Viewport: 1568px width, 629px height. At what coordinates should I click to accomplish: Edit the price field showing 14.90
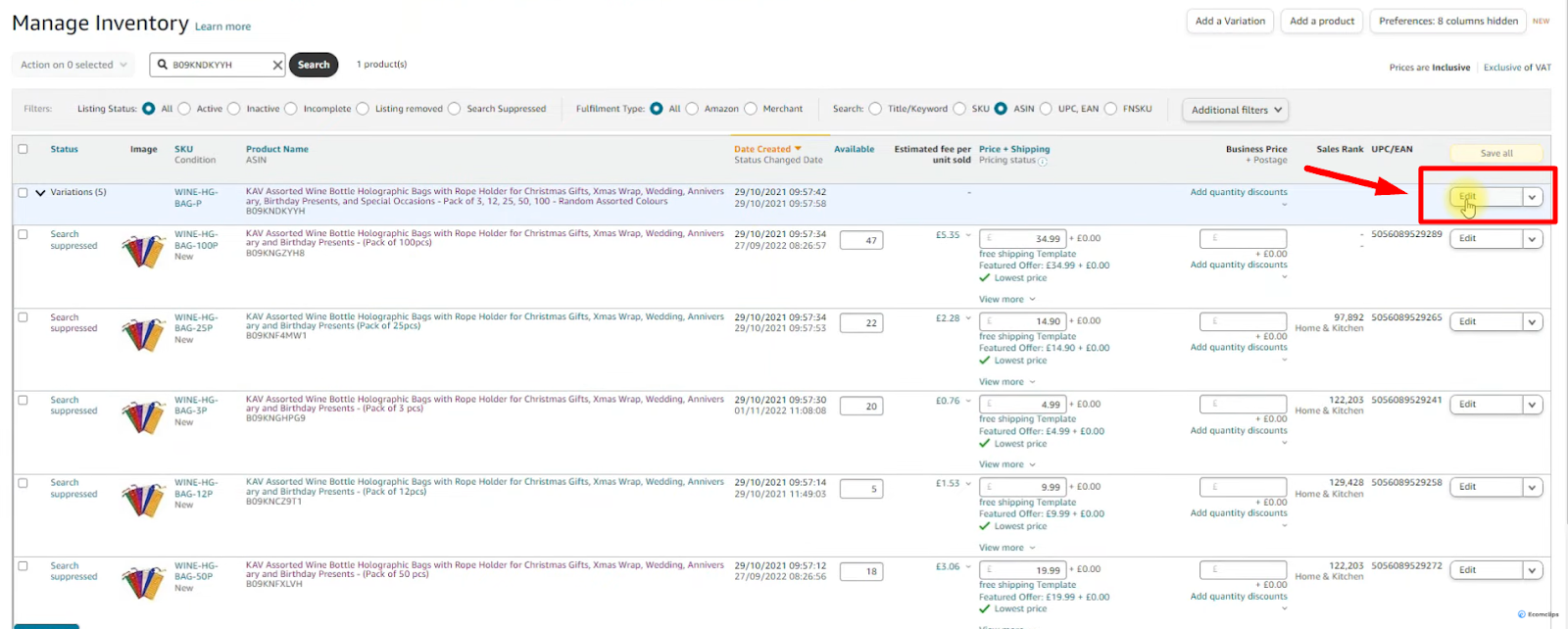click(x=1022, y=321)
